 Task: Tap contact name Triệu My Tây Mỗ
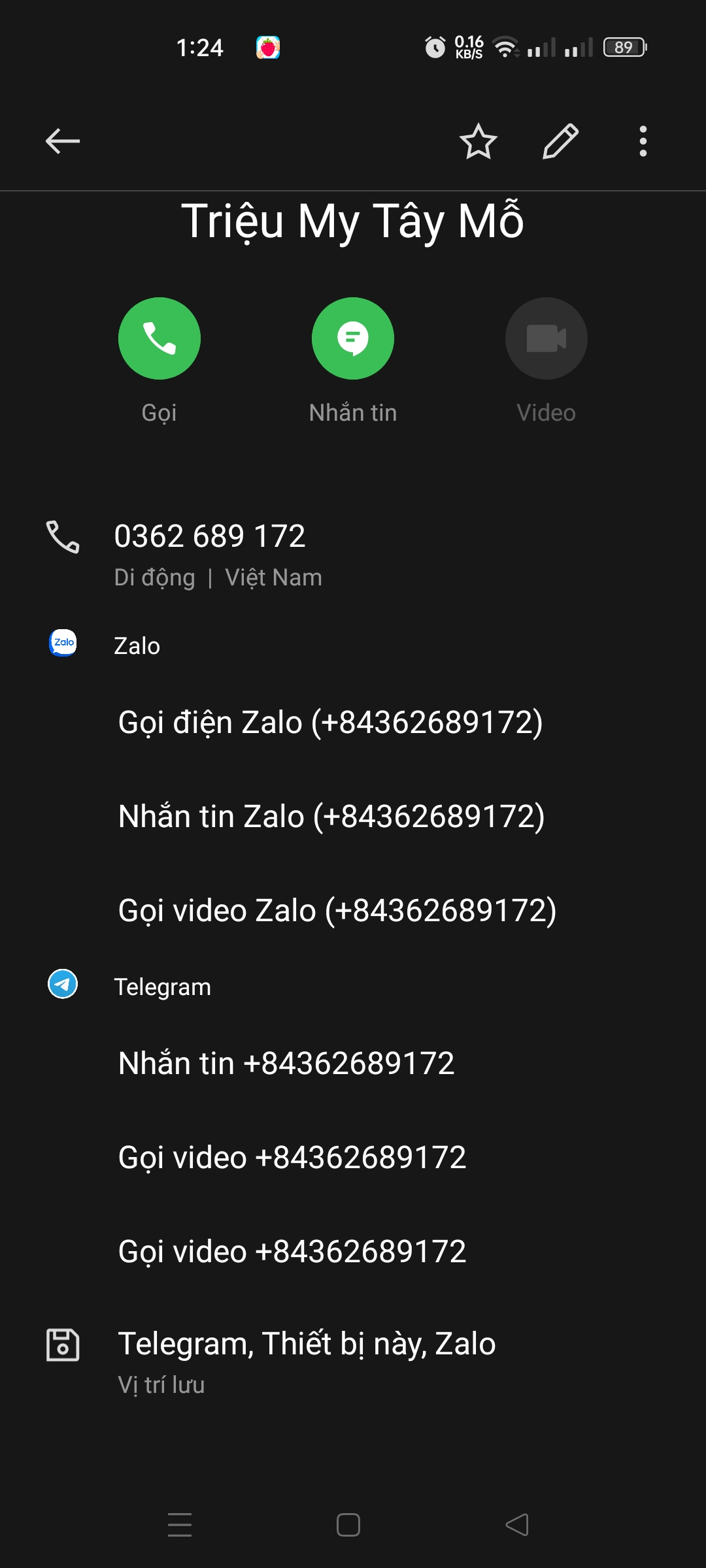(x=353, y=222)
